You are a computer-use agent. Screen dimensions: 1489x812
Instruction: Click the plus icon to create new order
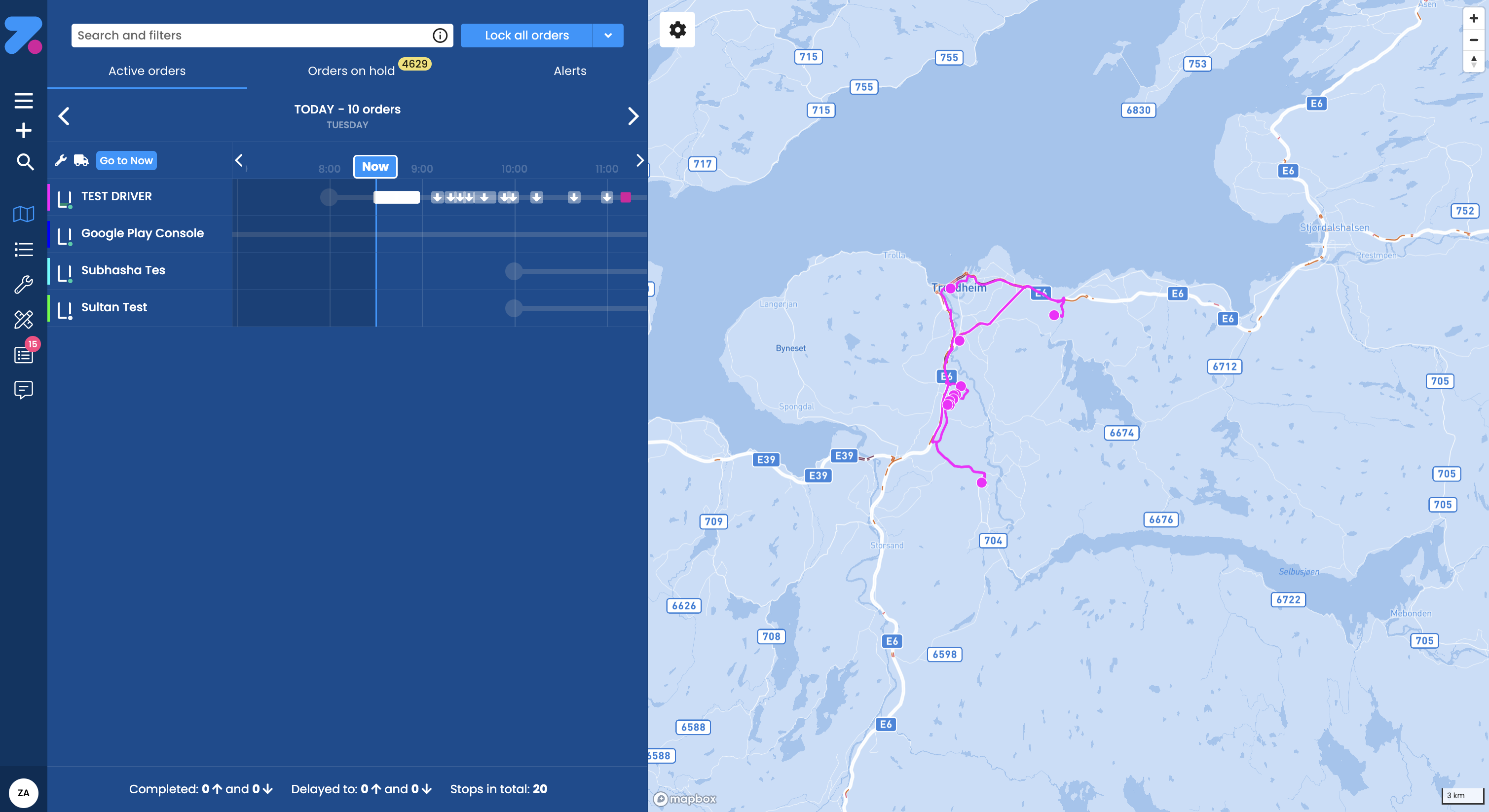click(x=24, y=130)
